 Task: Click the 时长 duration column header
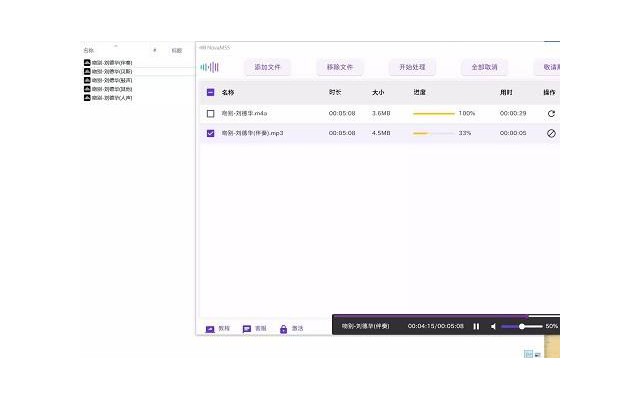(x=335, y=92)
